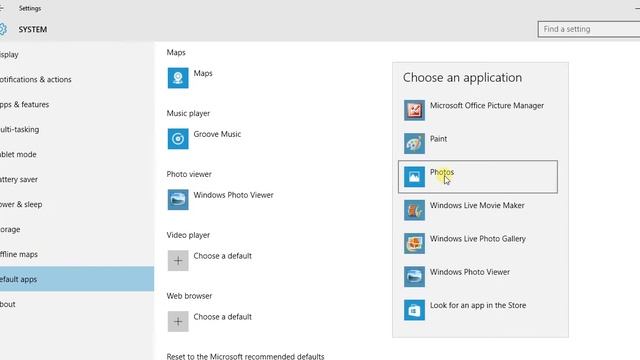The height and width of the screenshot is (360, 640).
Task: Open Offline maps settings
Action: 77,254
